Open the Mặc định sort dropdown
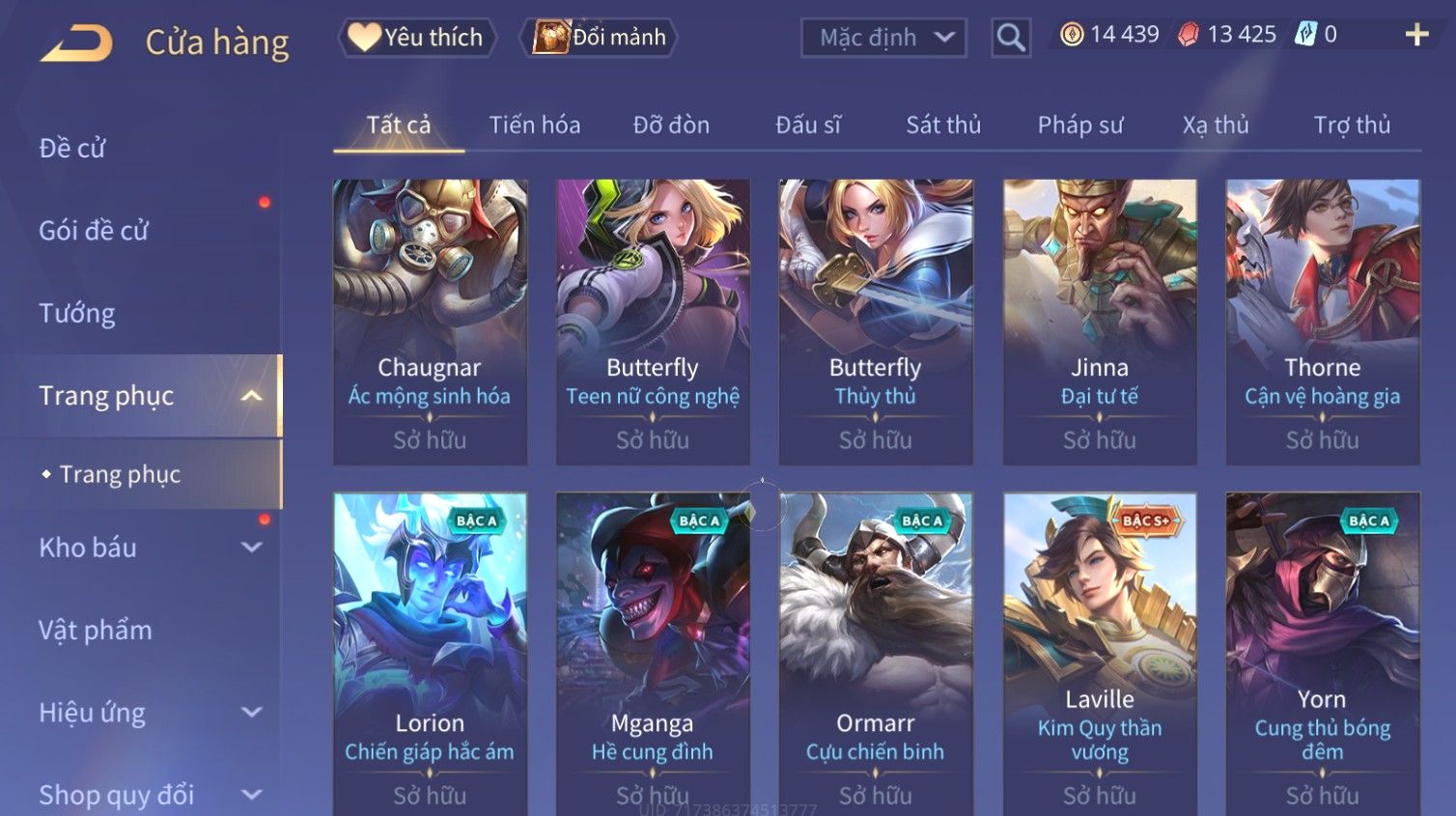Viewport: 1456px width, 816px height. click(883, 38)
